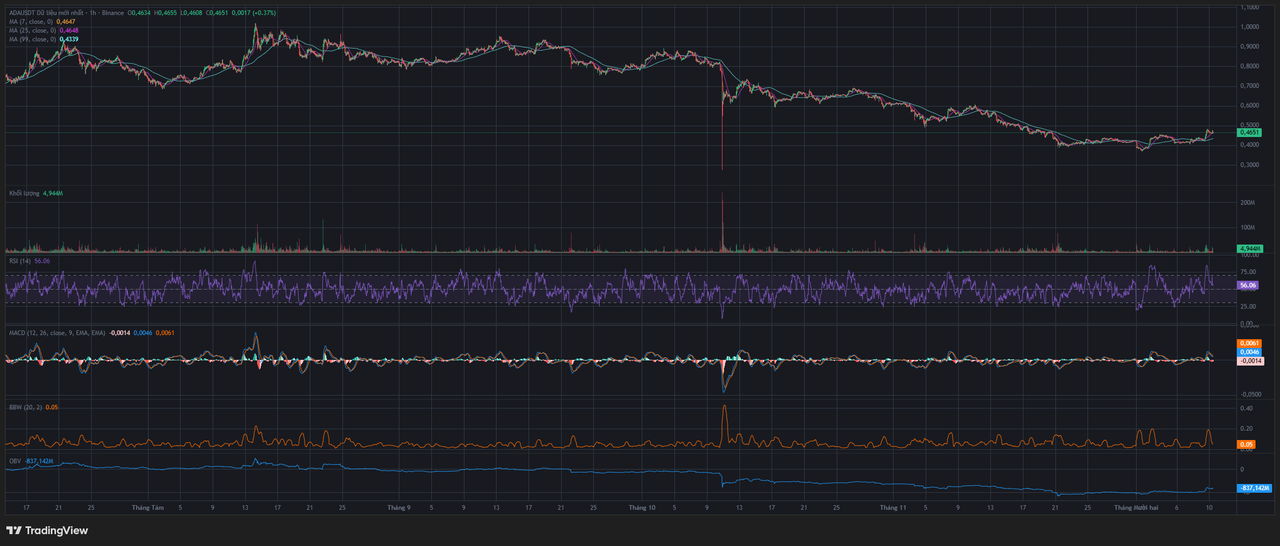Screen dimensions: 1280x546
Task: Click Tháng Mười hai on the time axis
Action: coord(1135,508)
